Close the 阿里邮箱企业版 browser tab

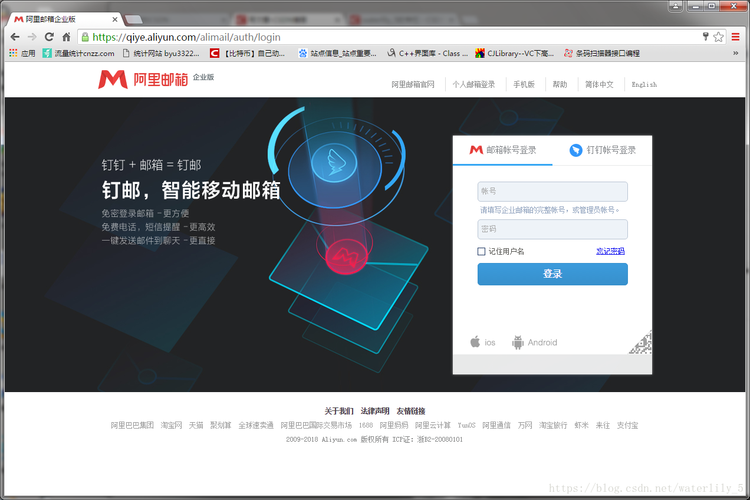coord(115,20)
